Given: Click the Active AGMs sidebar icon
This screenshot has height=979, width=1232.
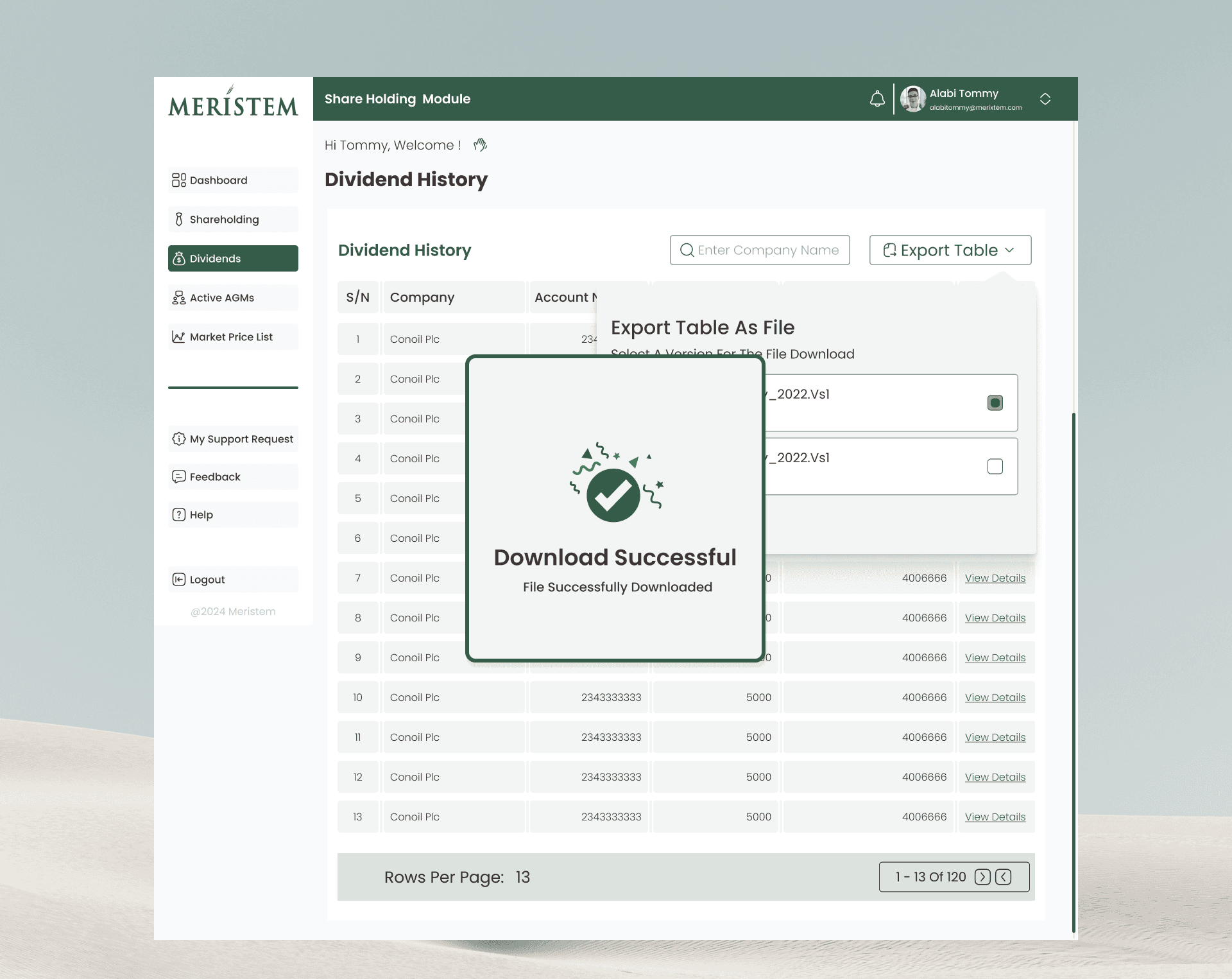Looking at the screenshot, I should (178, 298).
